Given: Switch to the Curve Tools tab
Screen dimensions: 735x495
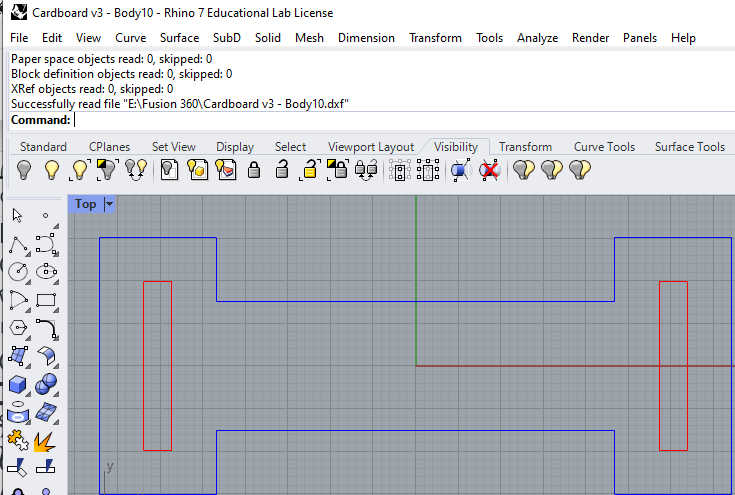Looking at the screenshot, I should point(604,147).
